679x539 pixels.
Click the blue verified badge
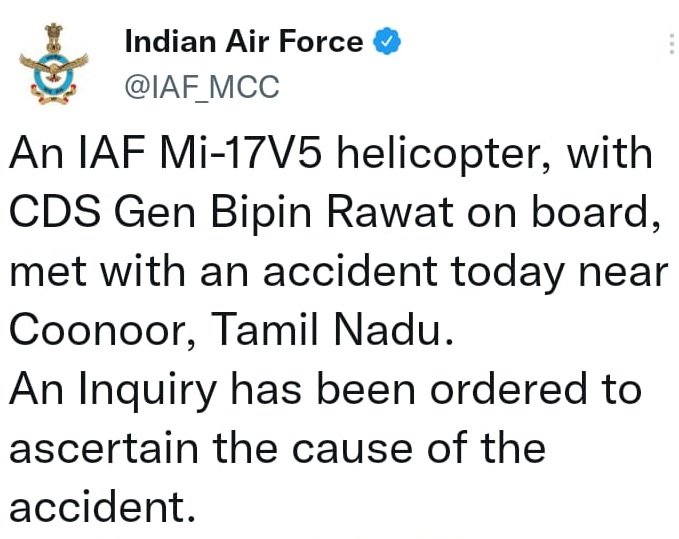pos(387,42)
